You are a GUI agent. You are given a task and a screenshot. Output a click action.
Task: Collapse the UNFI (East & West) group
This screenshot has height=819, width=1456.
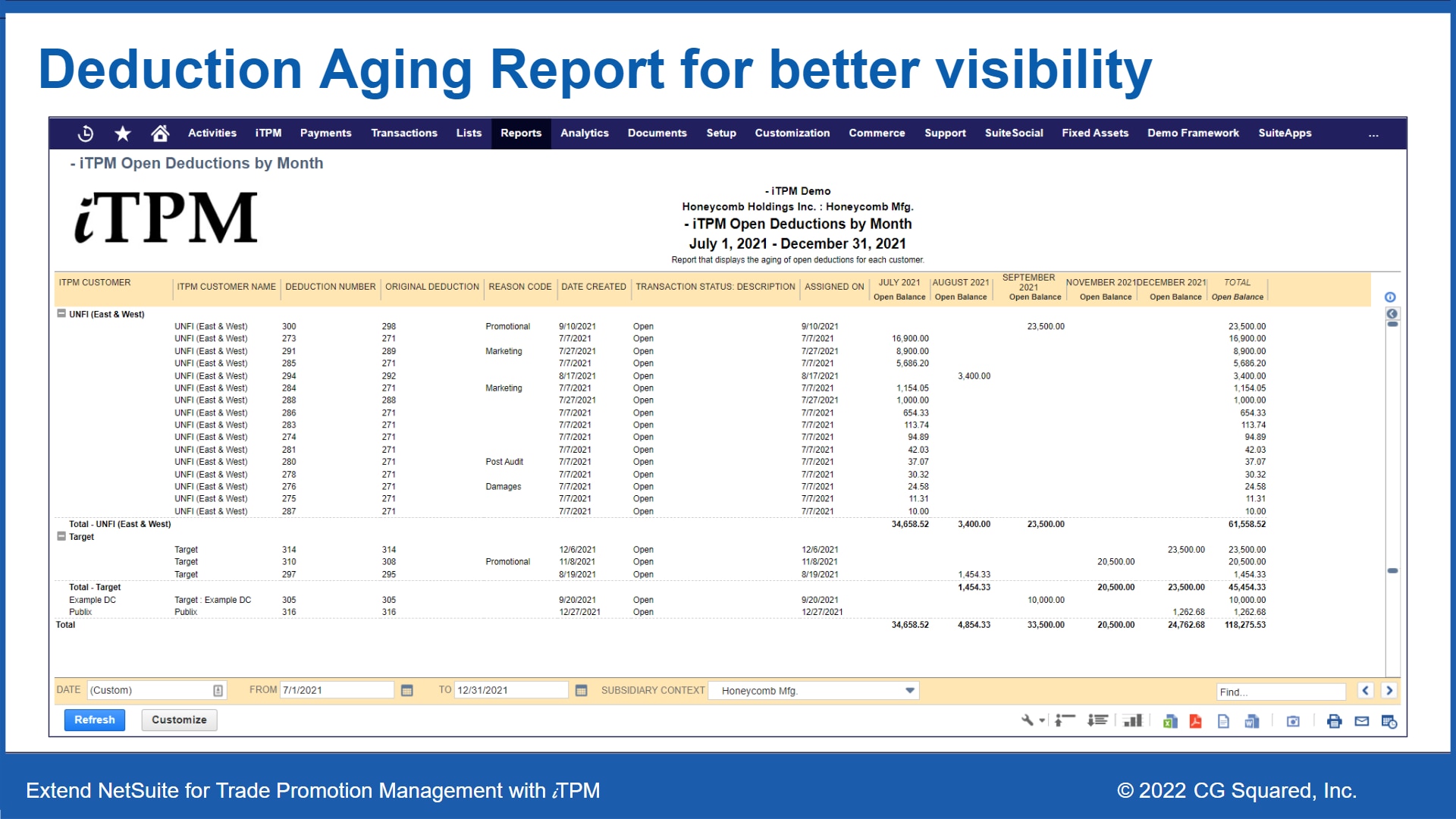coord(61,313)
